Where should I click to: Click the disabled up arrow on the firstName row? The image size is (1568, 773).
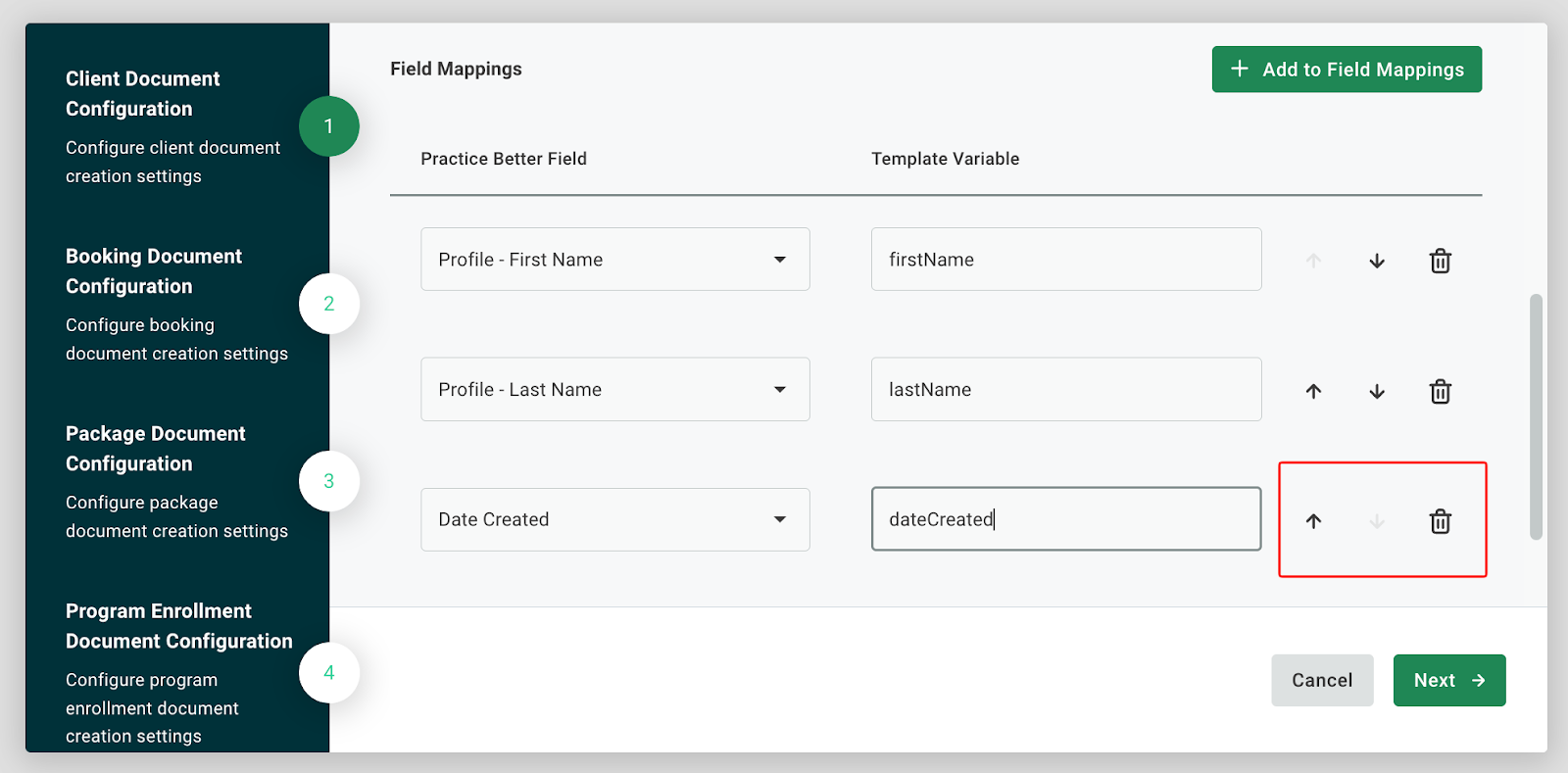coord(1313,261)
